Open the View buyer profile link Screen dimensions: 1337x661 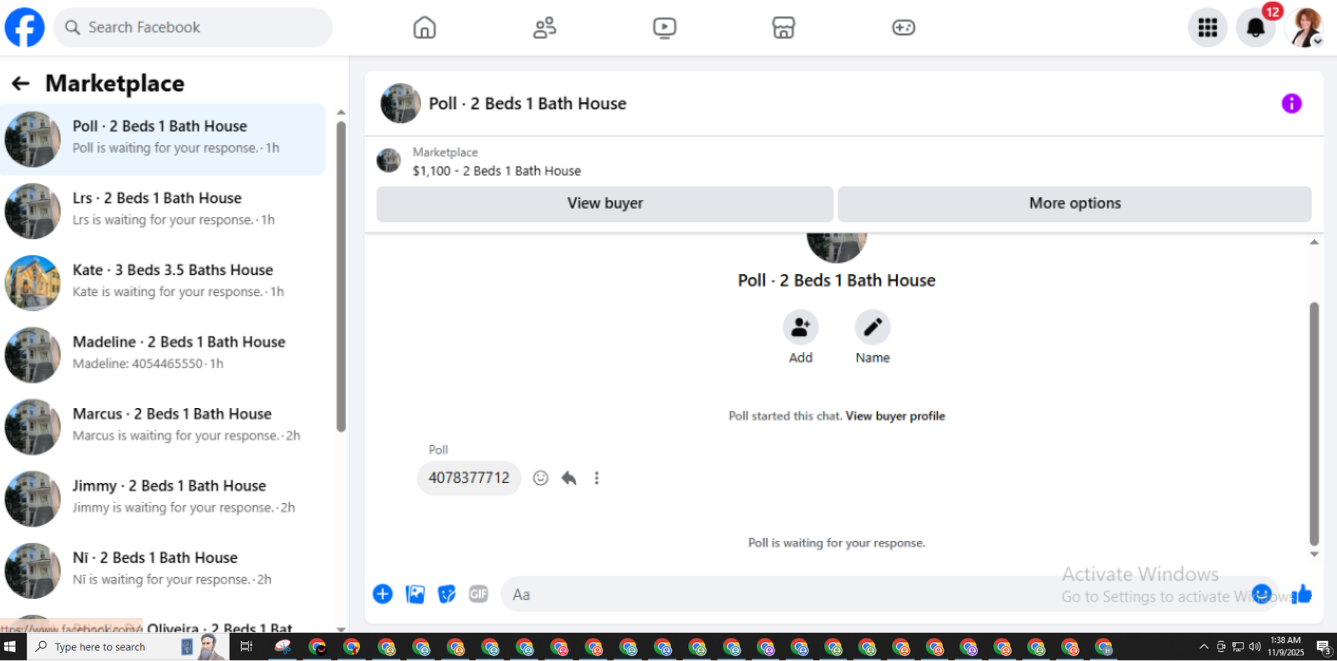(895, 416)
